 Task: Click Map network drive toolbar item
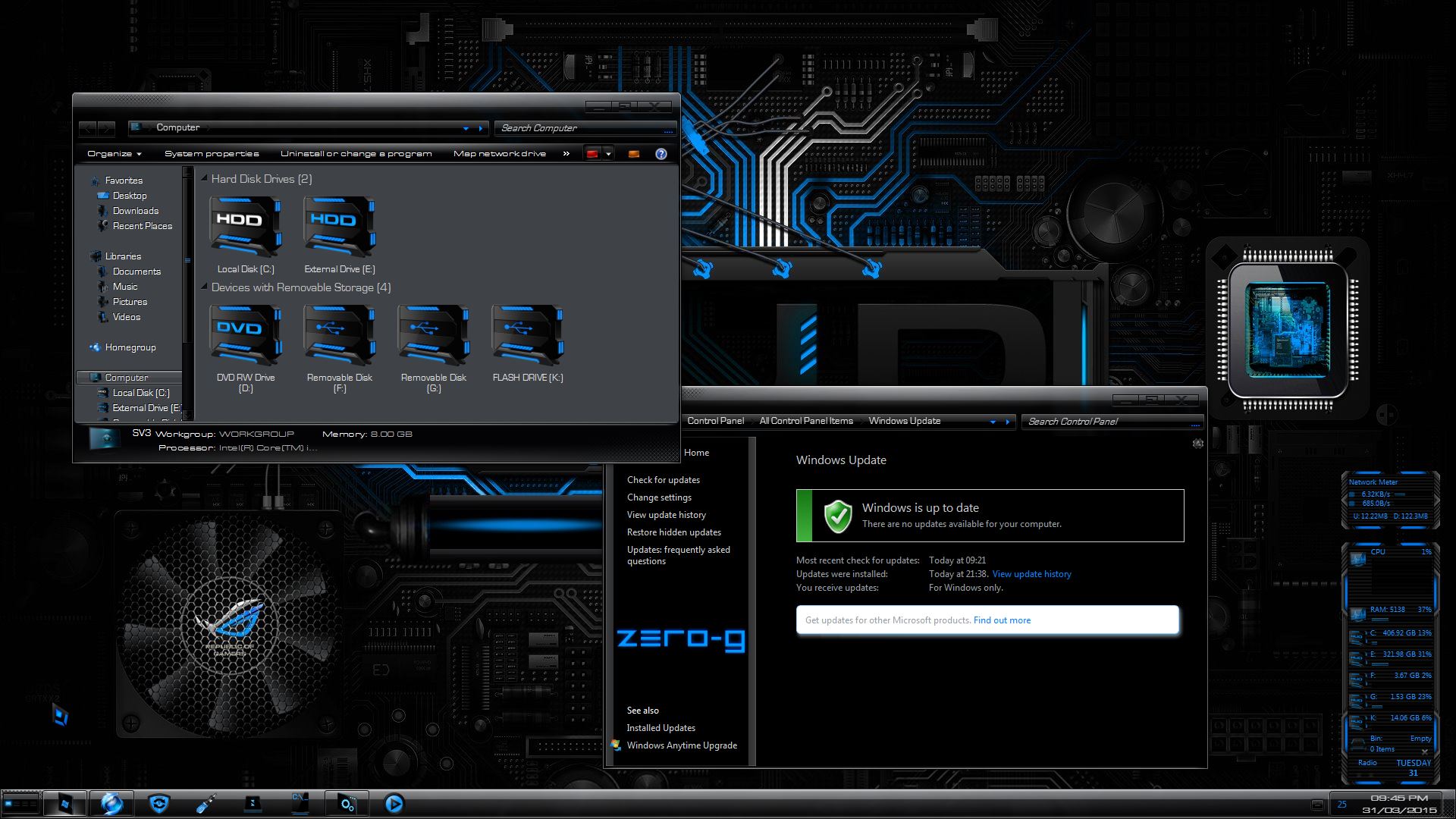(x=499, y=154)
